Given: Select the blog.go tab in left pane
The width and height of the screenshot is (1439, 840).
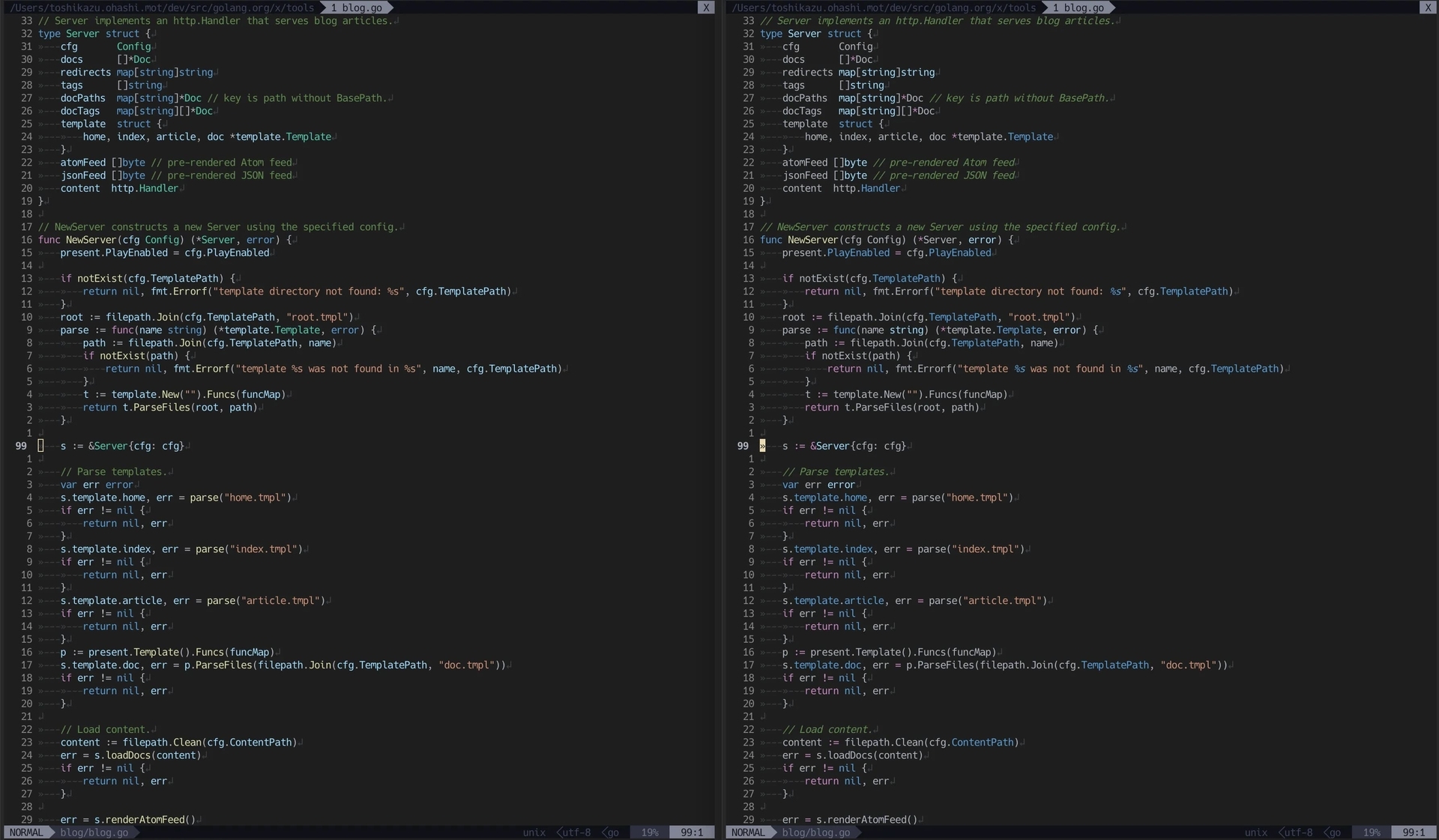Looking at the screenshot, I should pos(358,7).
